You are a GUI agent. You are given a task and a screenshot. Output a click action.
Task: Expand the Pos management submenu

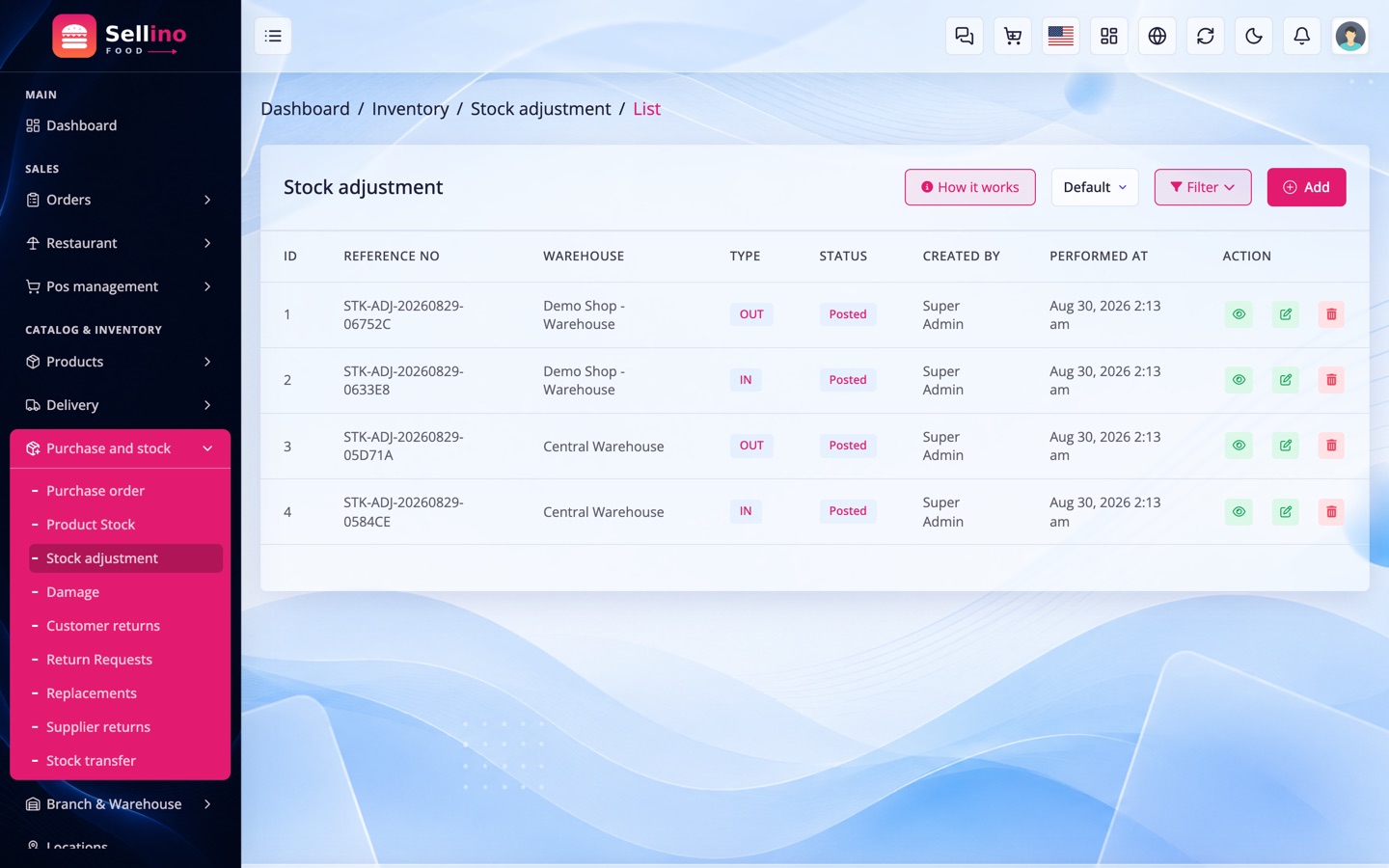point(120,286)
